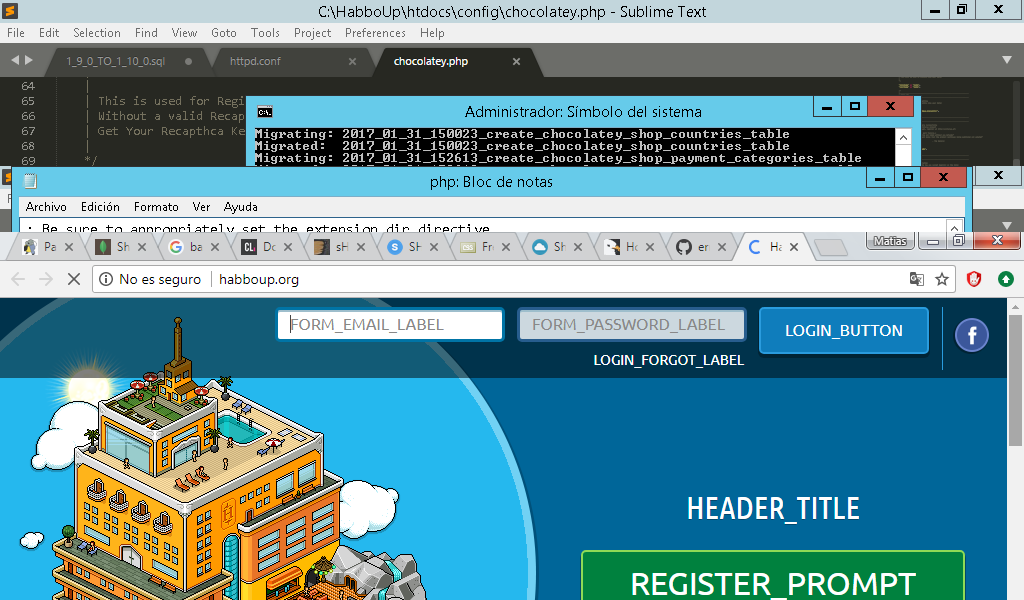Open the Ver menu in Notepad
1024x600 pixels.
pyautogui.click(x=201, y=207)
